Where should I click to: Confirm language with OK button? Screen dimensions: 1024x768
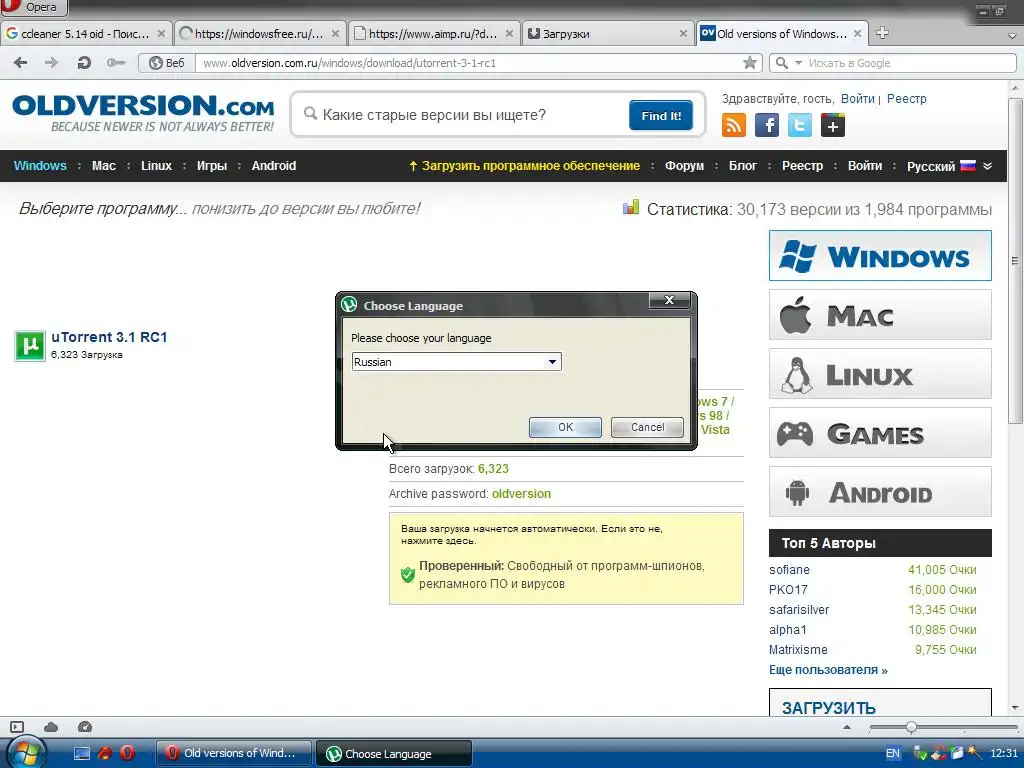click(x=566, y=427)
